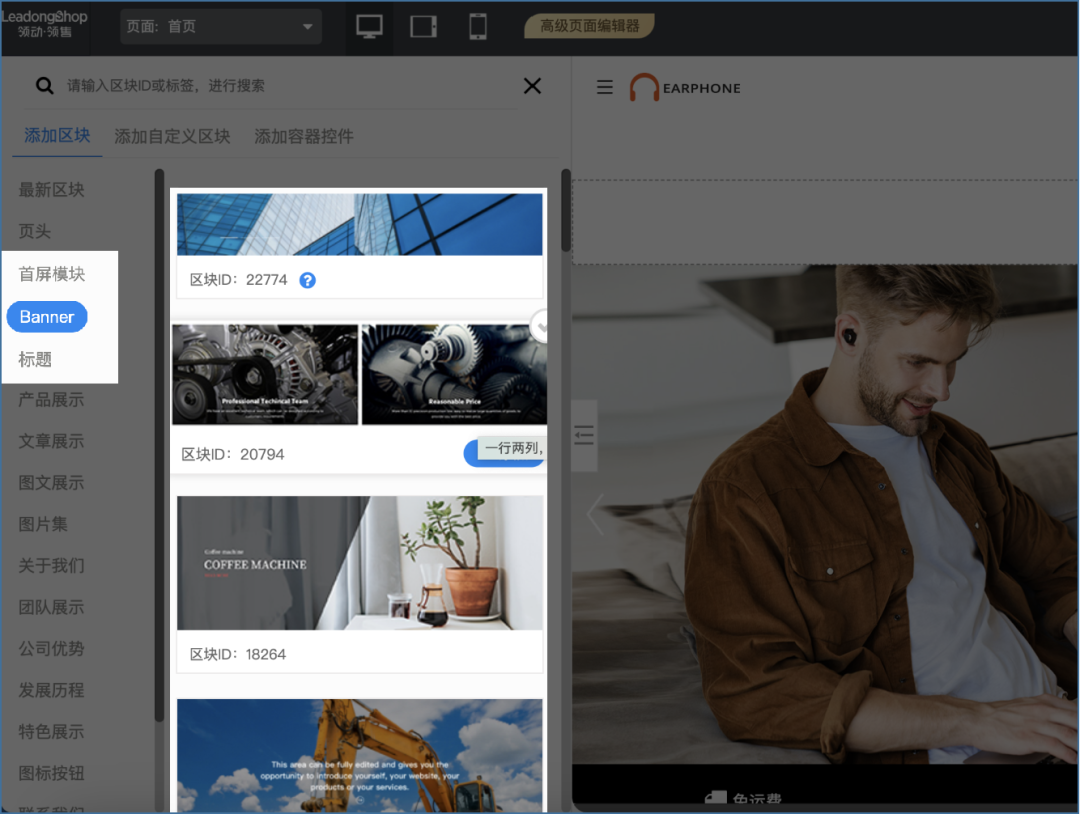Select 首屏模块 category in sidebar
The image size is (1080, 814).
pyautogui.click(x=52, y=274)
